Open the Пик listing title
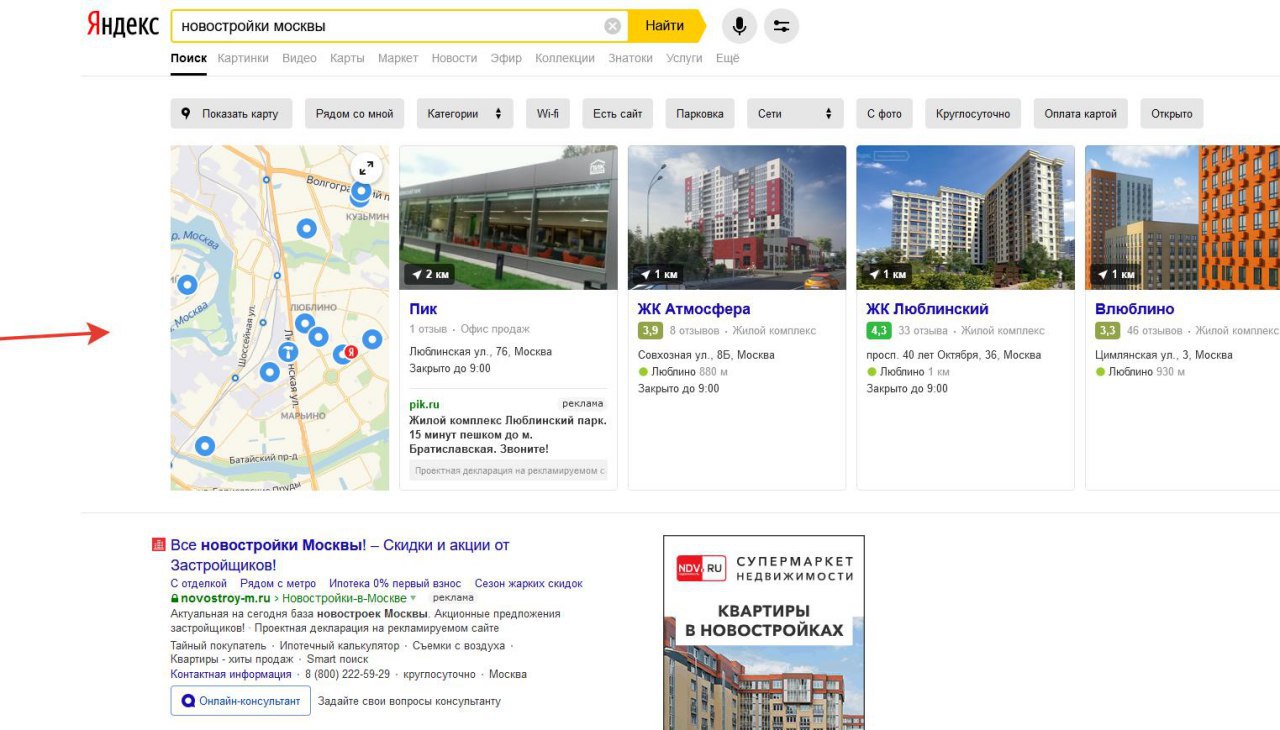This screenshot has width=1280, height=730. [x=423, y=309]
